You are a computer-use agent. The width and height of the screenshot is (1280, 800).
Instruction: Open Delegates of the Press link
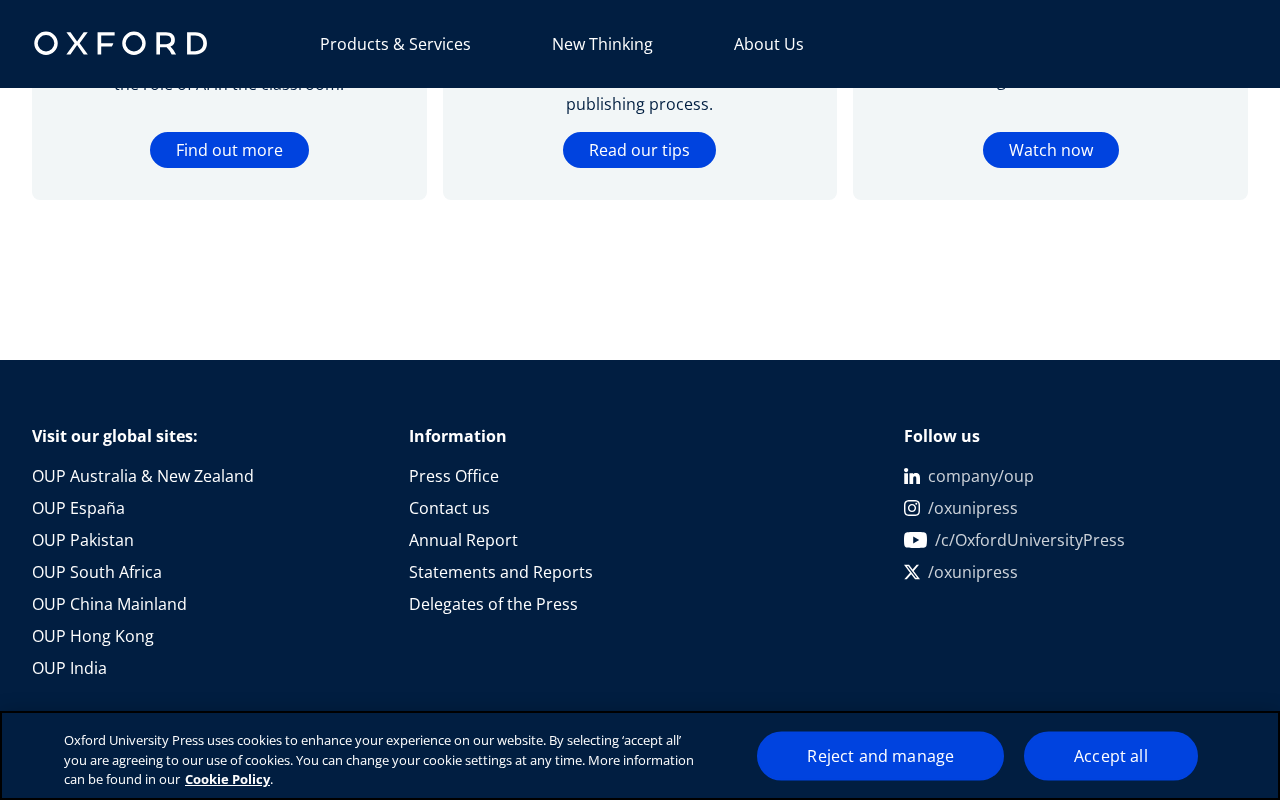coord(493,604)
